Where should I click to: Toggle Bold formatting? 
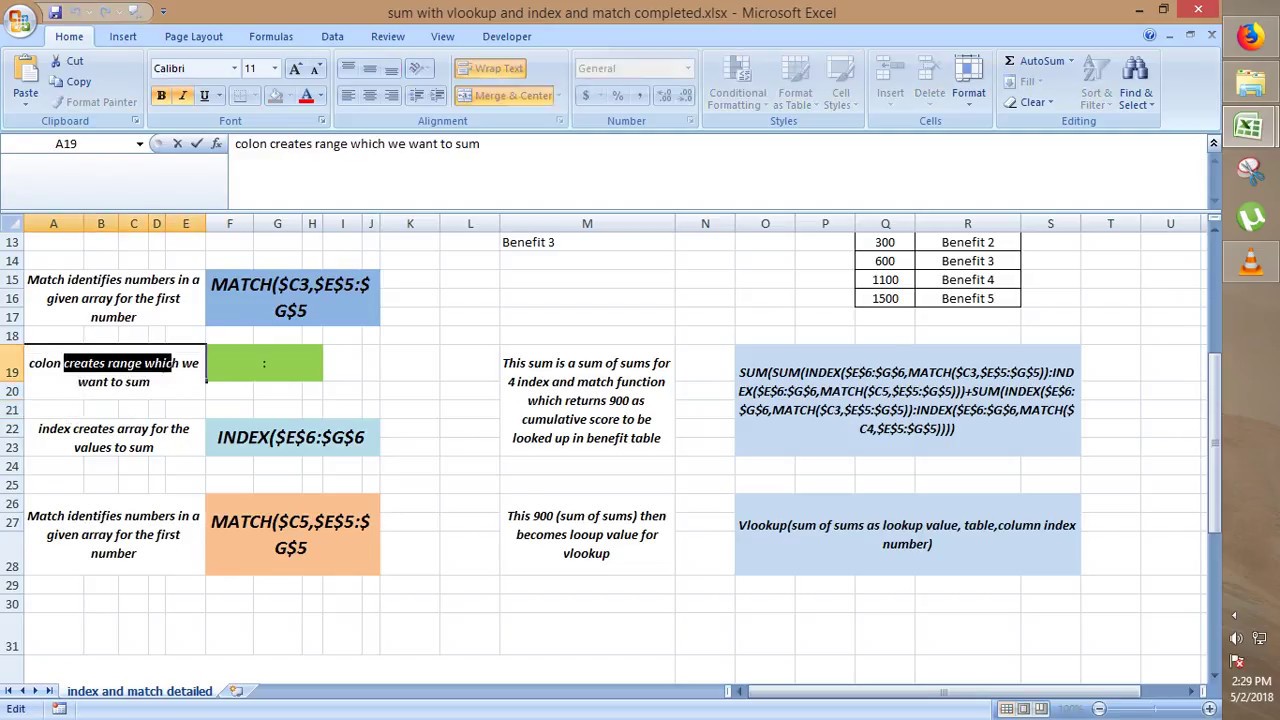[x=161, y=96]
